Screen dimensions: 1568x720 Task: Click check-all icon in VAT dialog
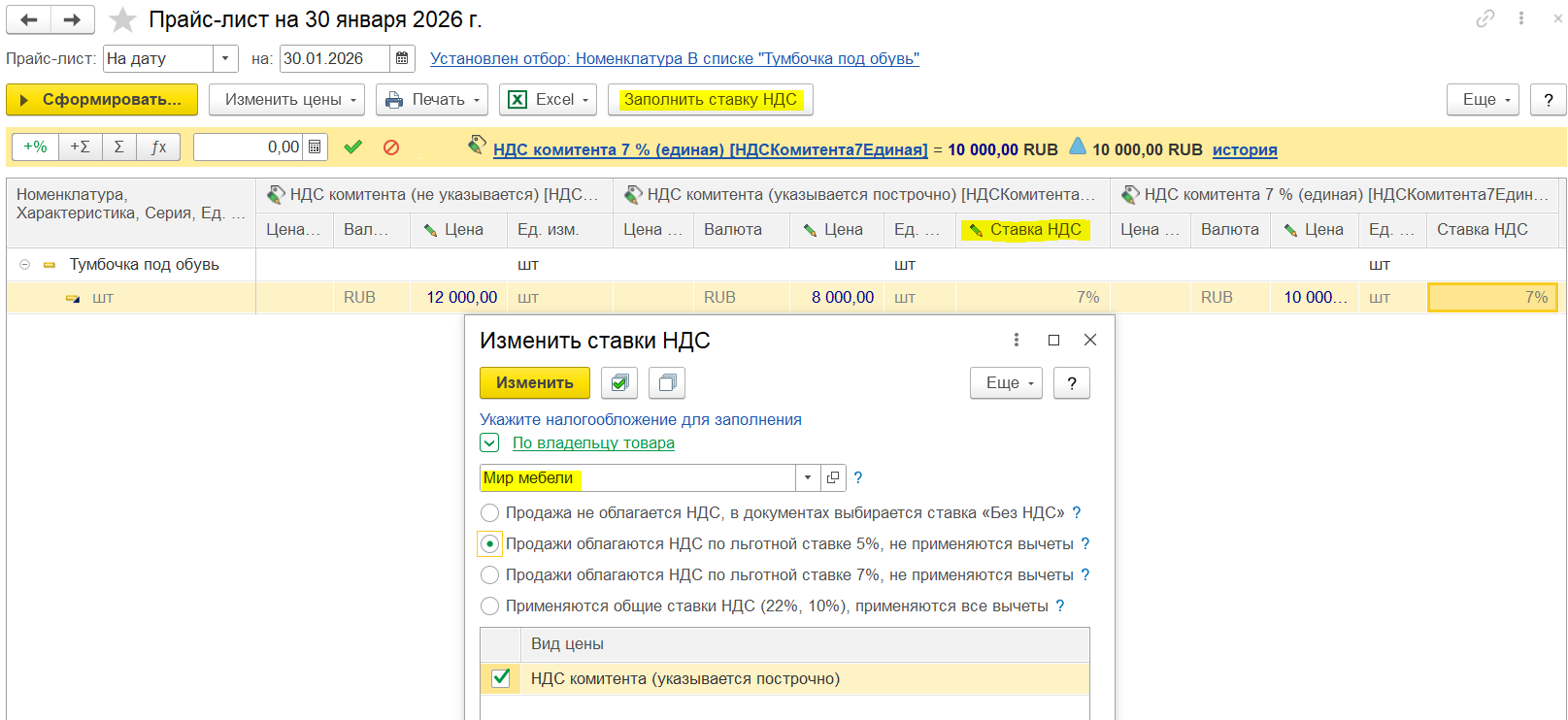[619, 383]
